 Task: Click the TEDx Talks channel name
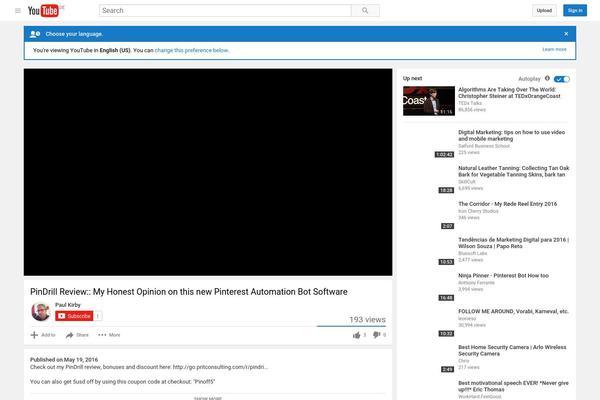[470, 103]
